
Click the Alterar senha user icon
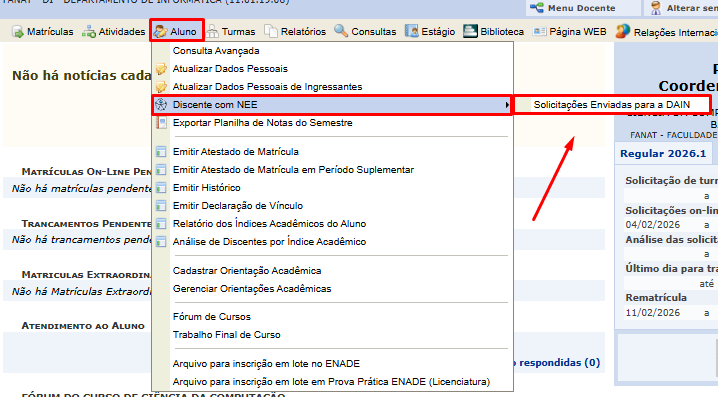(x=656, y=8)
